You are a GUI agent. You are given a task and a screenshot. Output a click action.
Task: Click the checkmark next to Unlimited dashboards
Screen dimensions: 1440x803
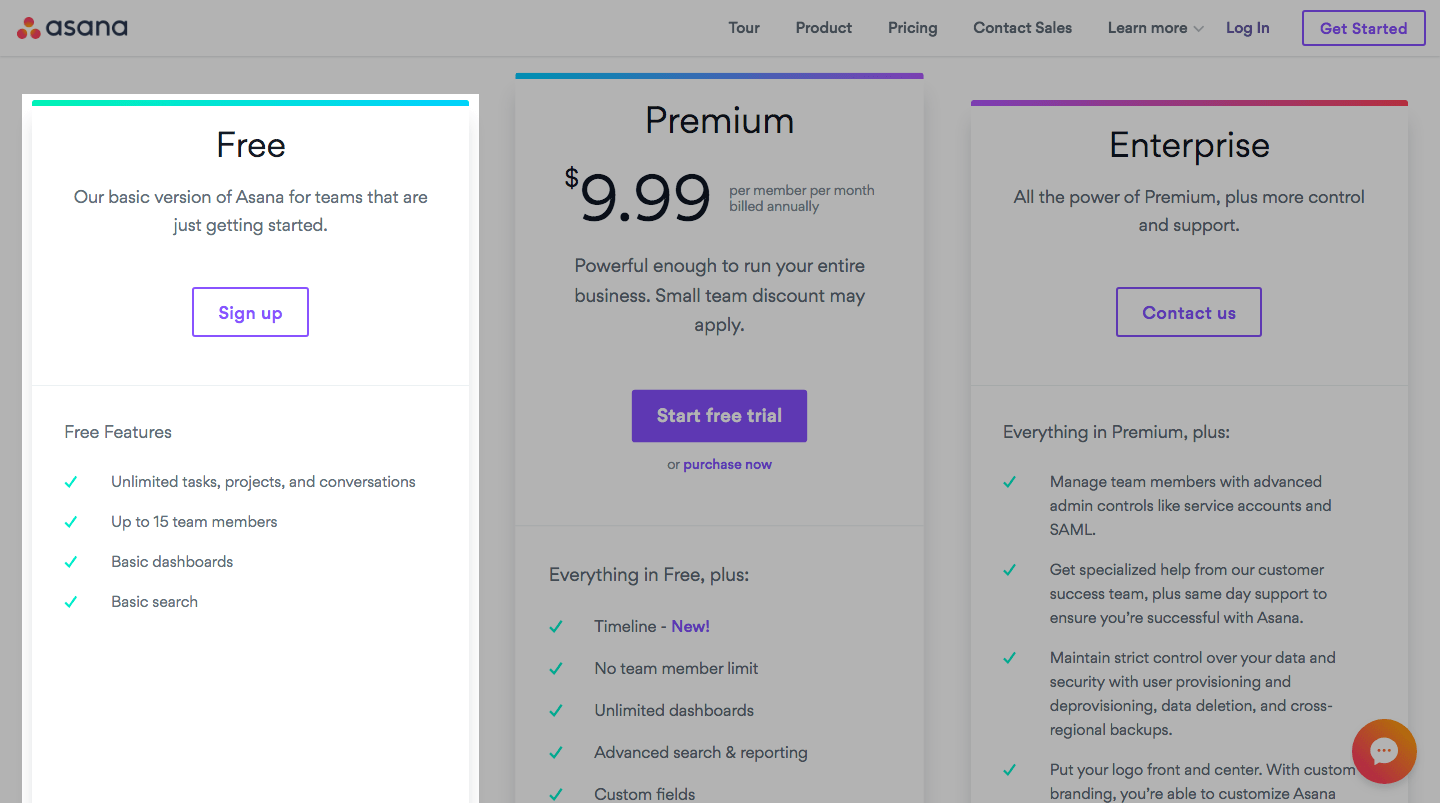coord(556,710)
